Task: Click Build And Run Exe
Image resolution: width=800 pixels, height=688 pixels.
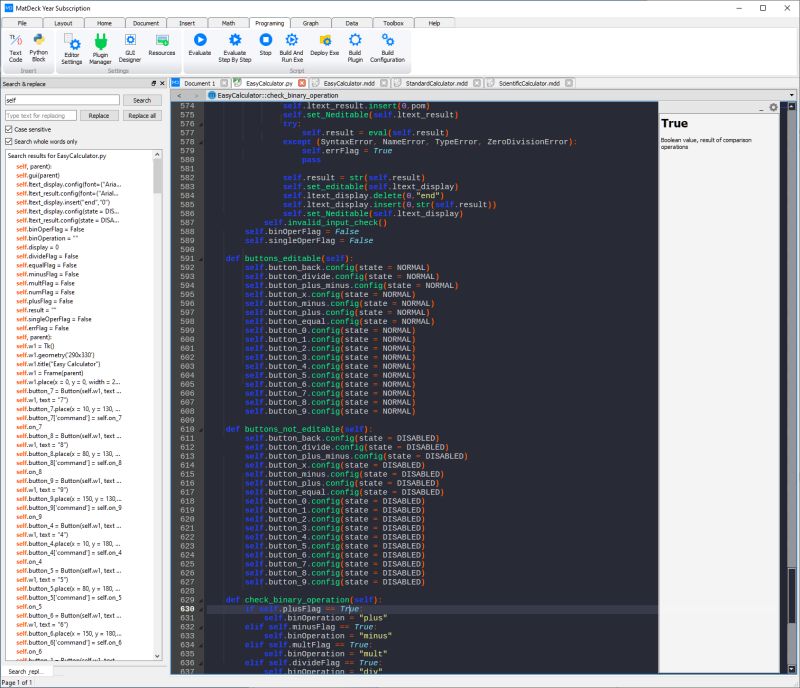Action: click(294, 44)
